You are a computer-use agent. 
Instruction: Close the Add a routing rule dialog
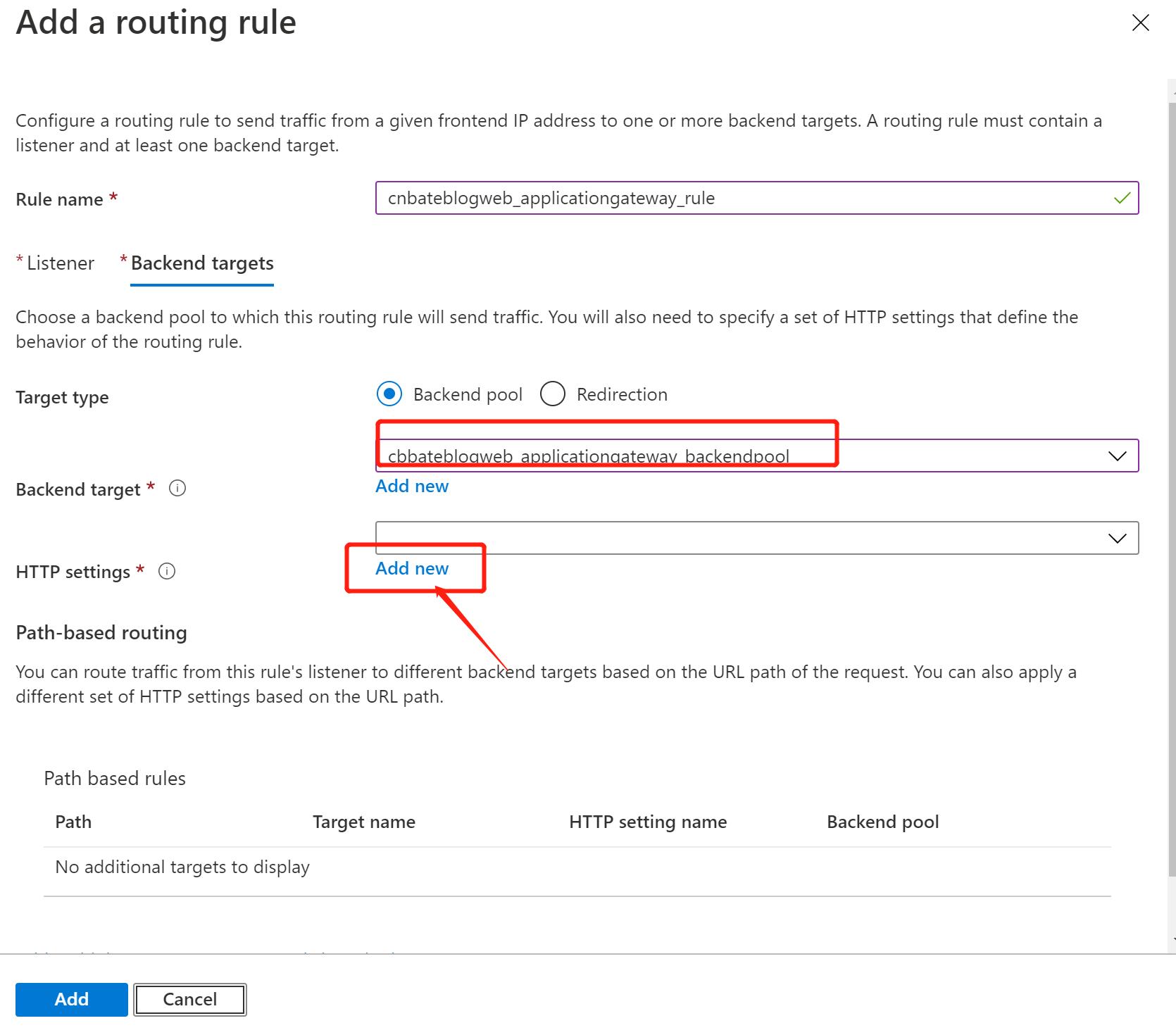[1140, 22]
